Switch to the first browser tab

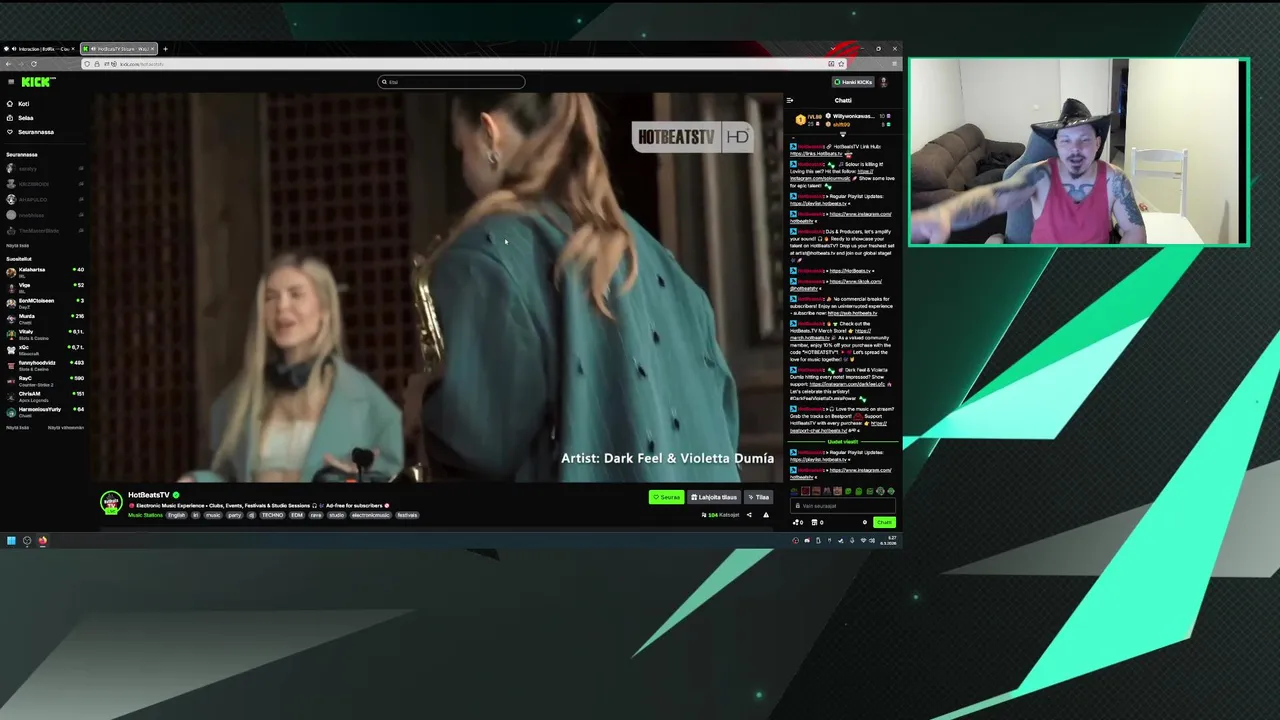tap(40, 49)
